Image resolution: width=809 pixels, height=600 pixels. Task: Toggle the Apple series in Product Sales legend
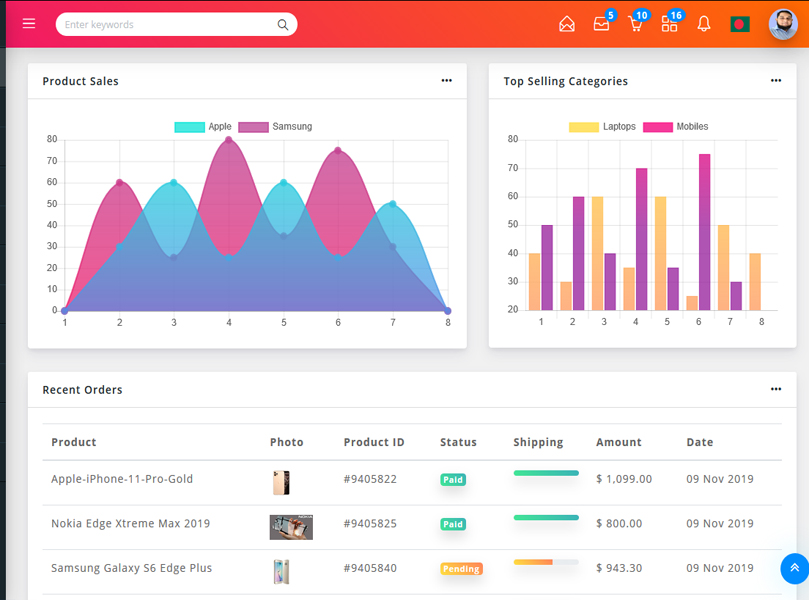tap(203, 127)
